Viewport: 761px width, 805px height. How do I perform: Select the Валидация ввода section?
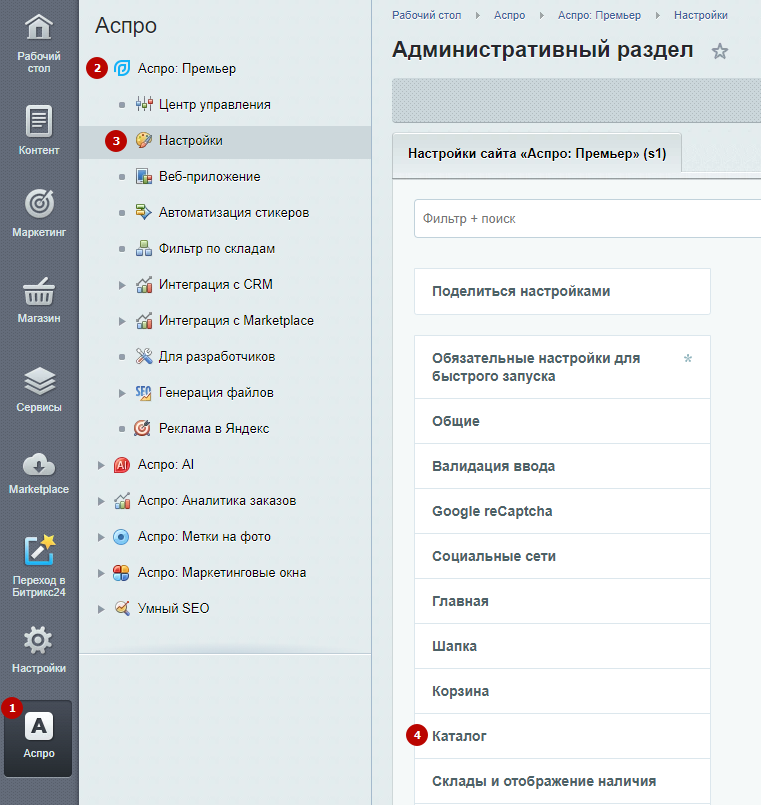[562, 466]
